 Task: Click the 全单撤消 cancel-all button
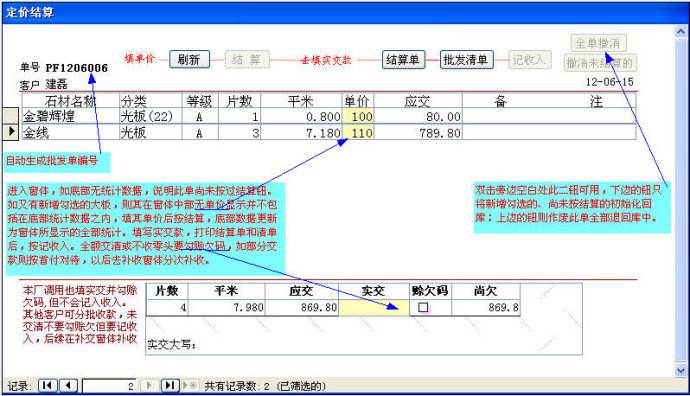tap(598, 43)
